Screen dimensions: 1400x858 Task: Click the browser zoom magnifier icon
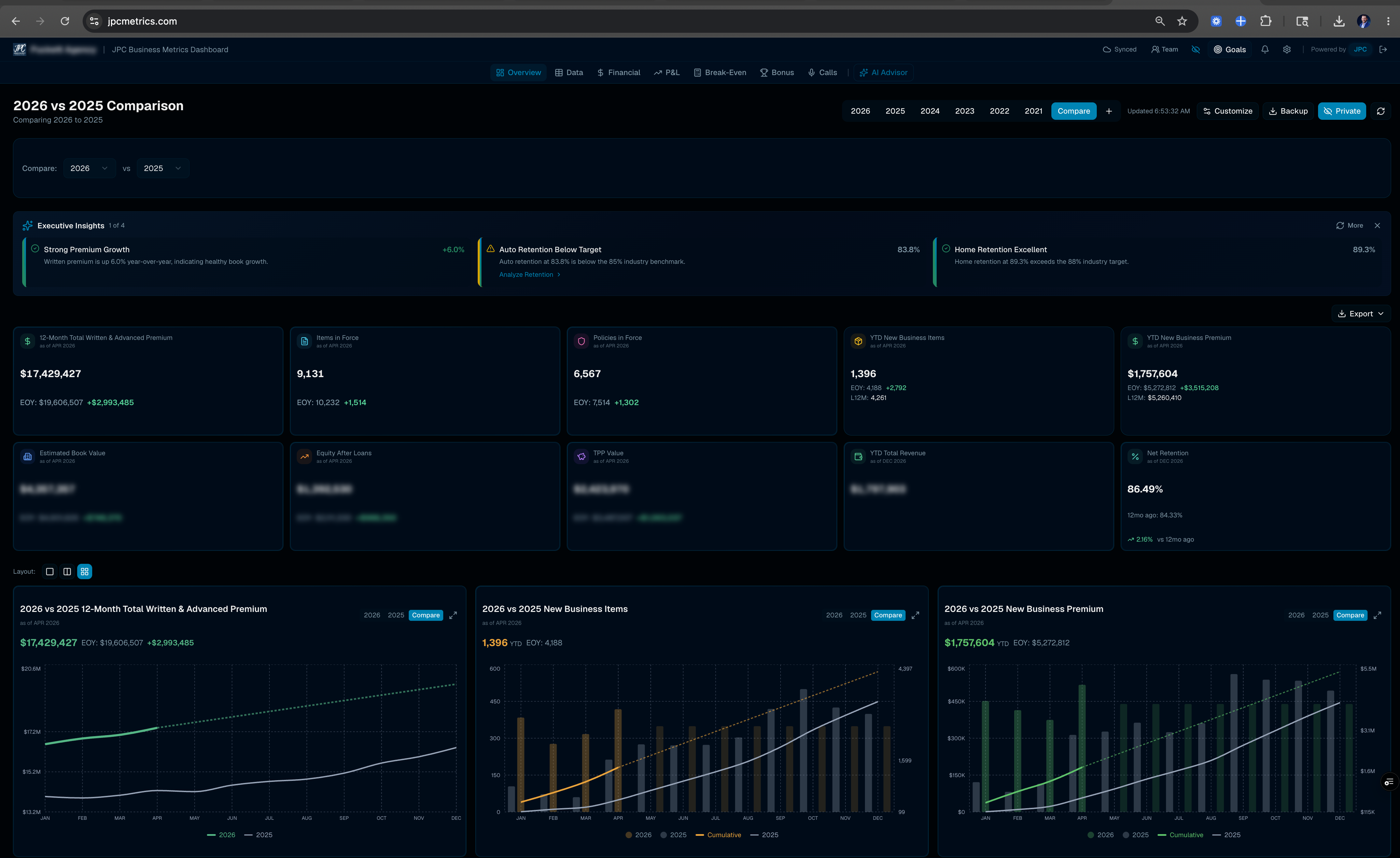[x=1160, y=21]
